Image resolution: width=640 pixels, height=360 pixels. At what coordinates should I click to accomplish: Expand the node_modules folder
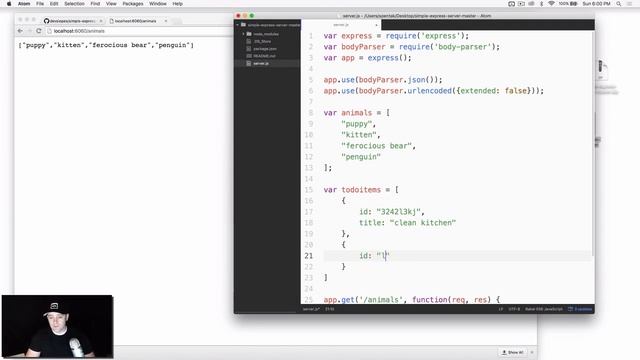tap(244, 34)
